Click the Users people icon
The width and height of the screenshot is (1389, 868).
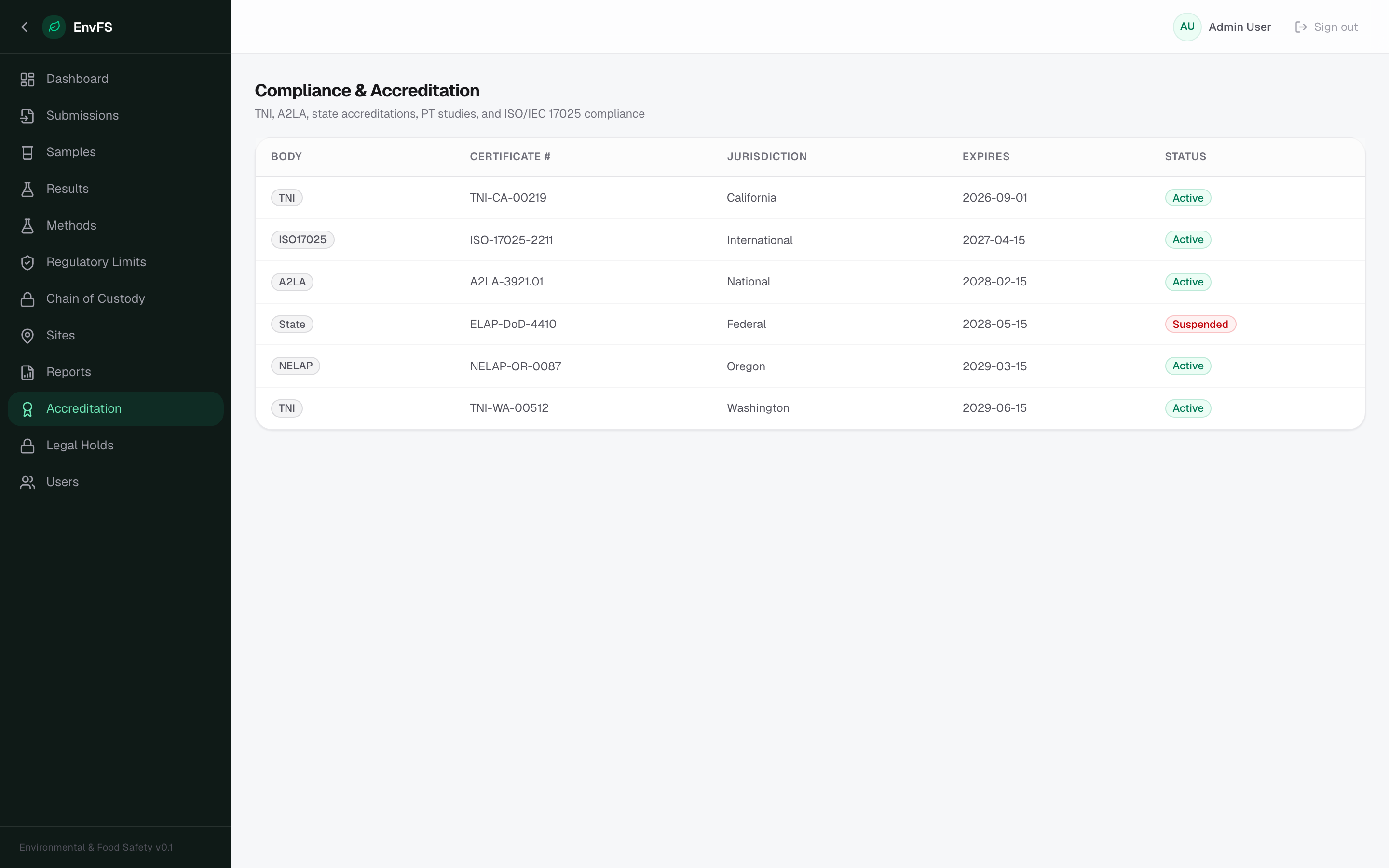(x=27, y=483)
